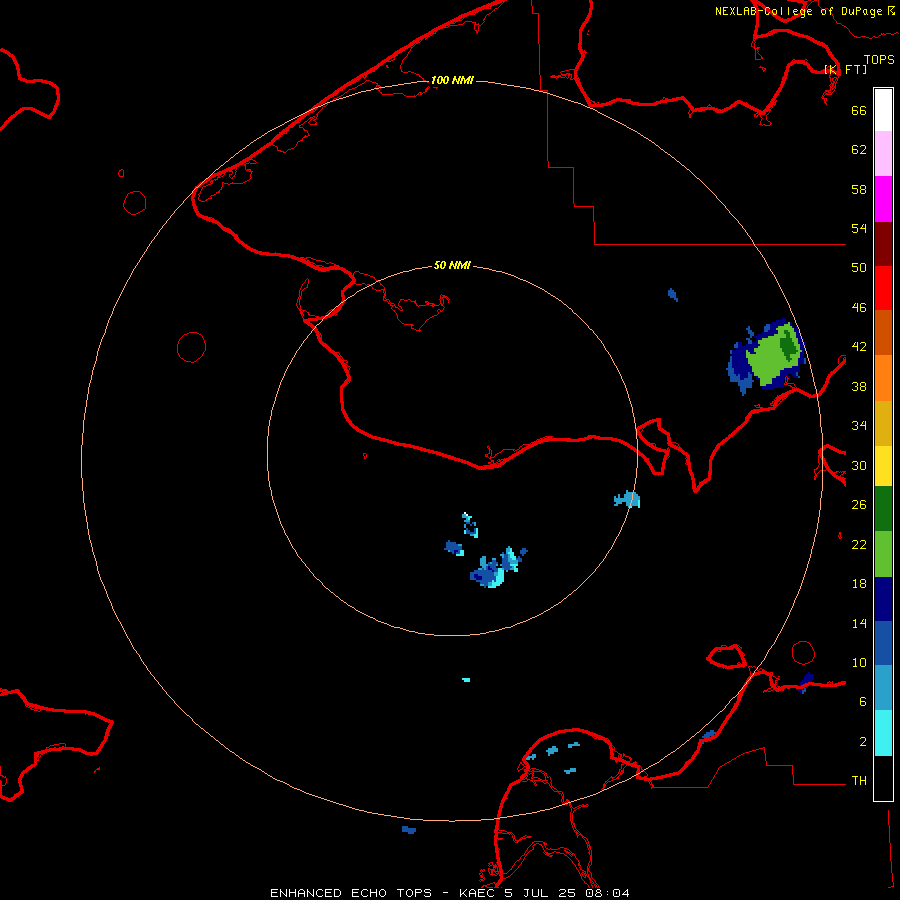900x900 pixels.
Task: Select the 26 scale value
Action: click(x=859, y=505)
